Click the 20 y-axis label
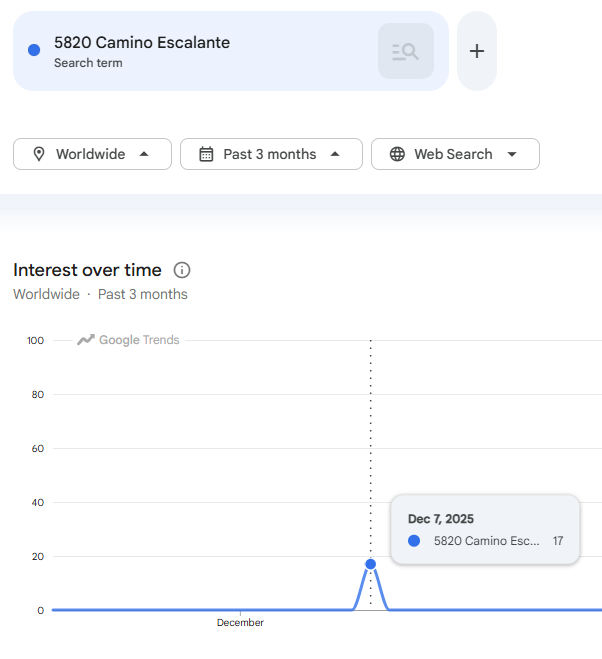This screenshot has width=602, height=659. pyautogui.click(x=38, y=556)
